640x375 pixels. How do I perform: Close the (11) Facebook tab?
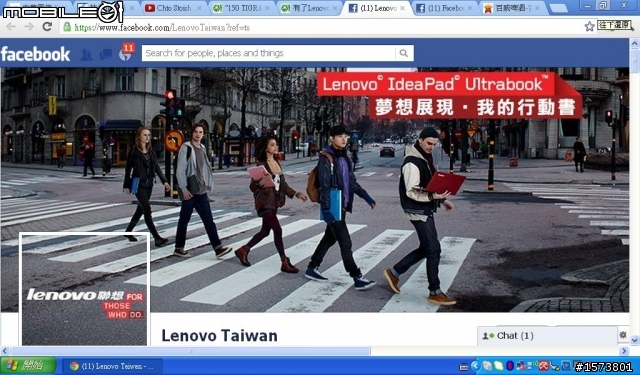(470, 8)
